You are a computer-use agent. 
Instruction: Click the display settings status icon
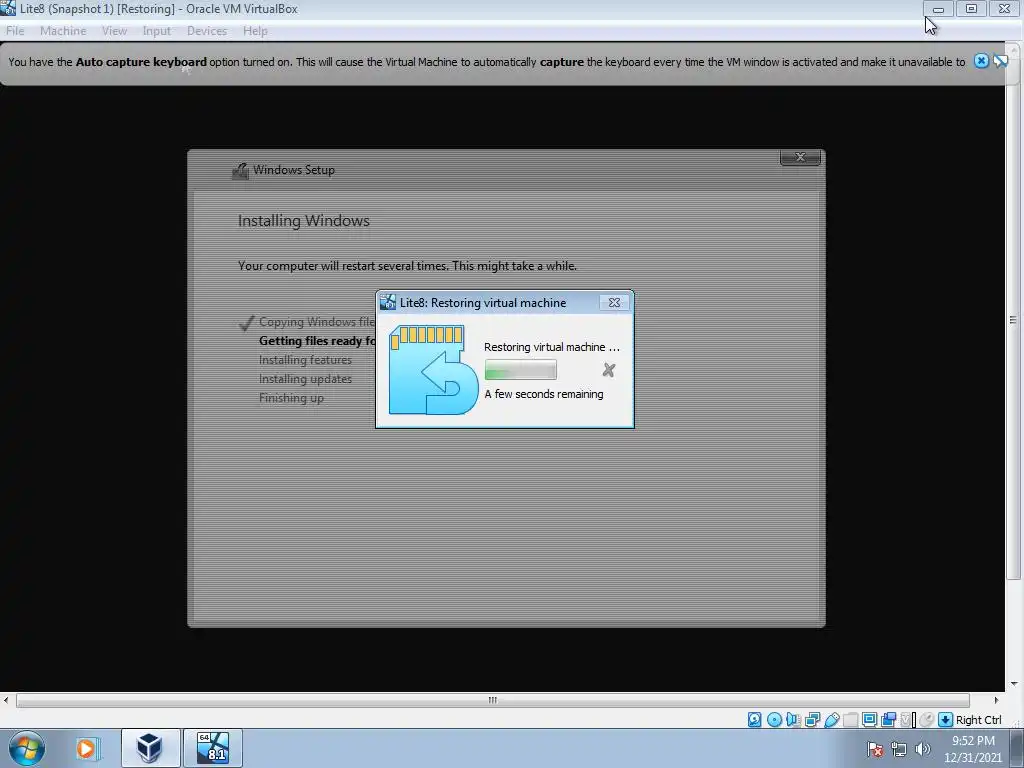click(869, 720)
